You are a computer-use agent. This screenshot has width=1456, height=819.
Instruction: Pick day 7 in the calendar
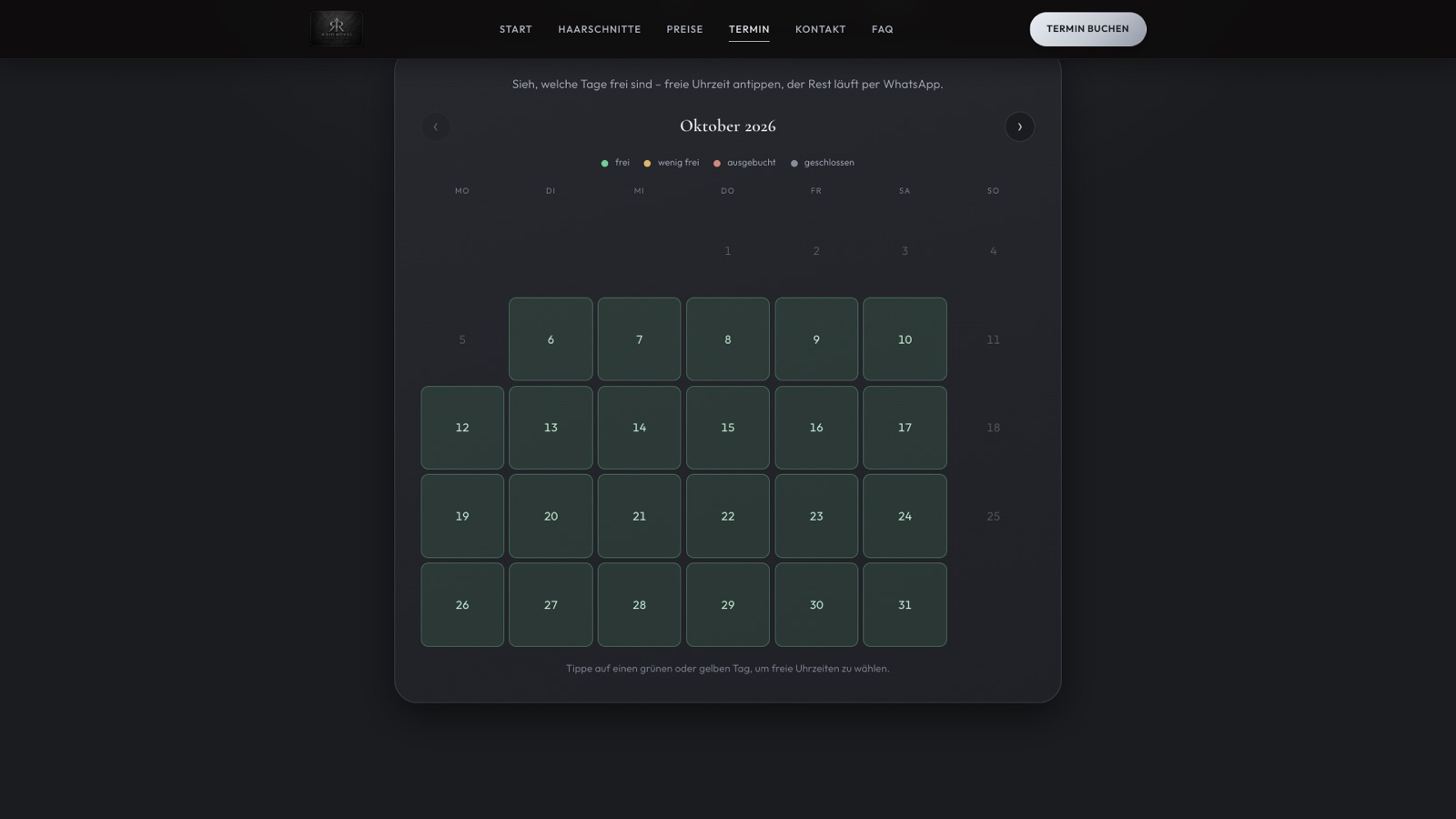[x=639, y=339]
